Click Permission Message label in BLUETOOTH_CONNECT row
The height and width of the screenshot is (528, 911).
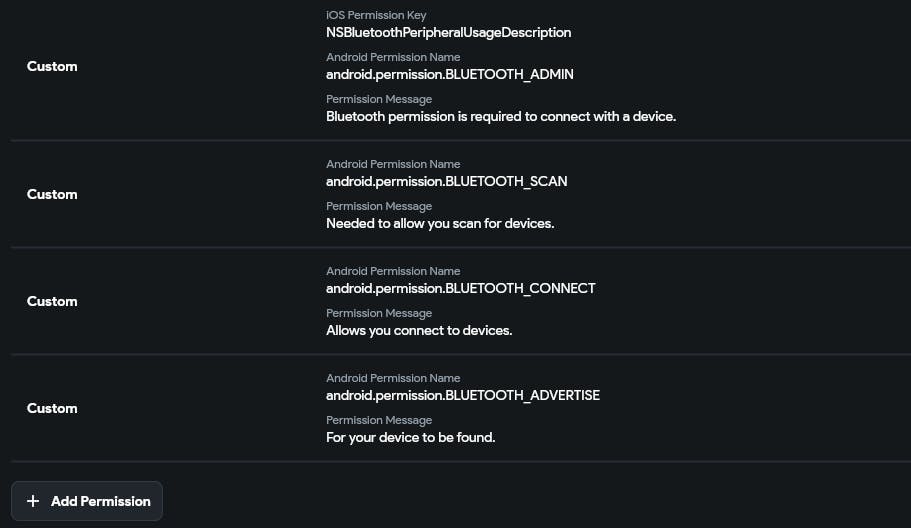tap(379, 313)
